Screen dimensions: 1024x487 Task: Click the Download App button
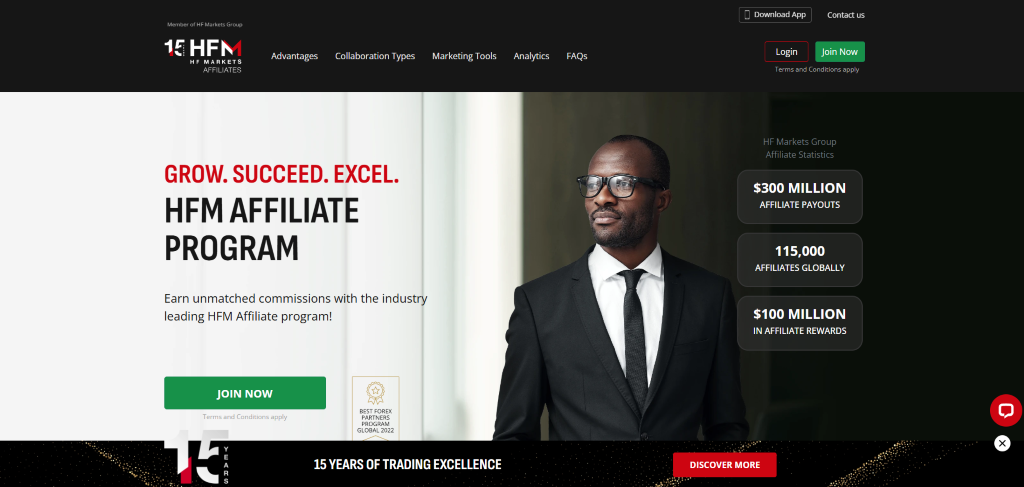[775, 15]
